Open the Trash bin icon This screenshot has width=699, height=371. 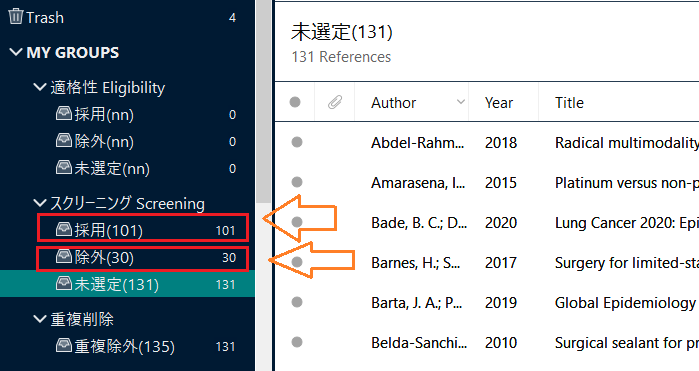pyautogui.click(x=16, y=16)
